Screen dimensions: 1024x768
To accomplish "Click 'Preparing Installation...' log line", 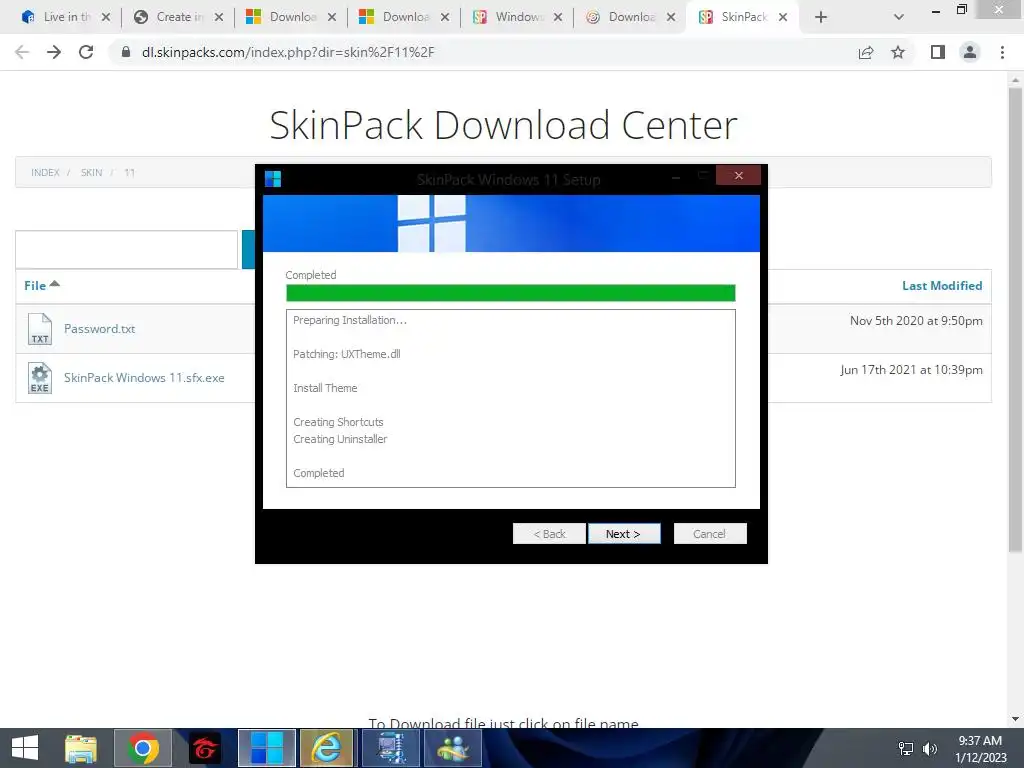I will pos(350,320).
